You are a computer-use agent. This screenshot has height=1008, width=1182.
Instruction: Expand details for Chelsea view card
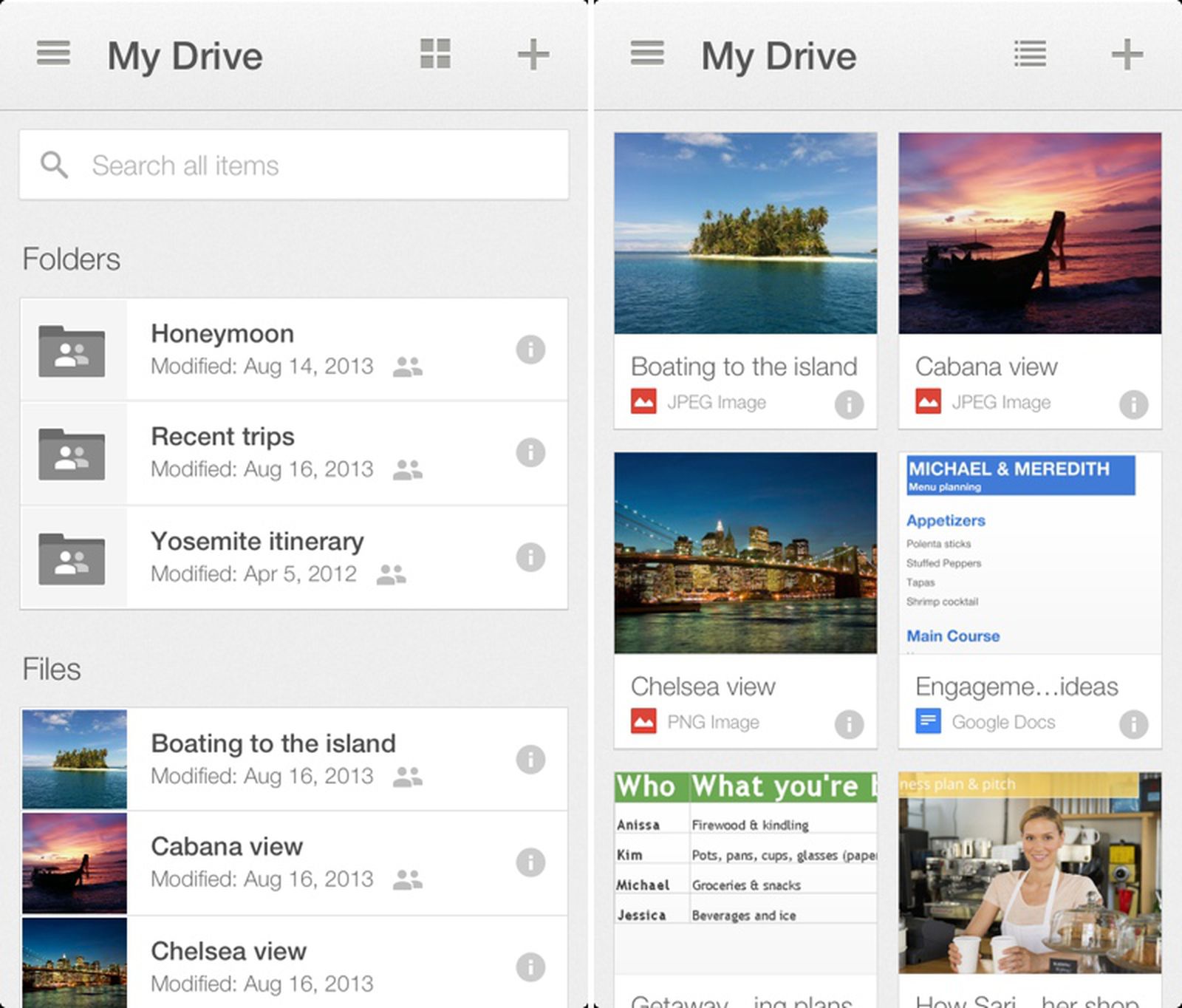849,724
